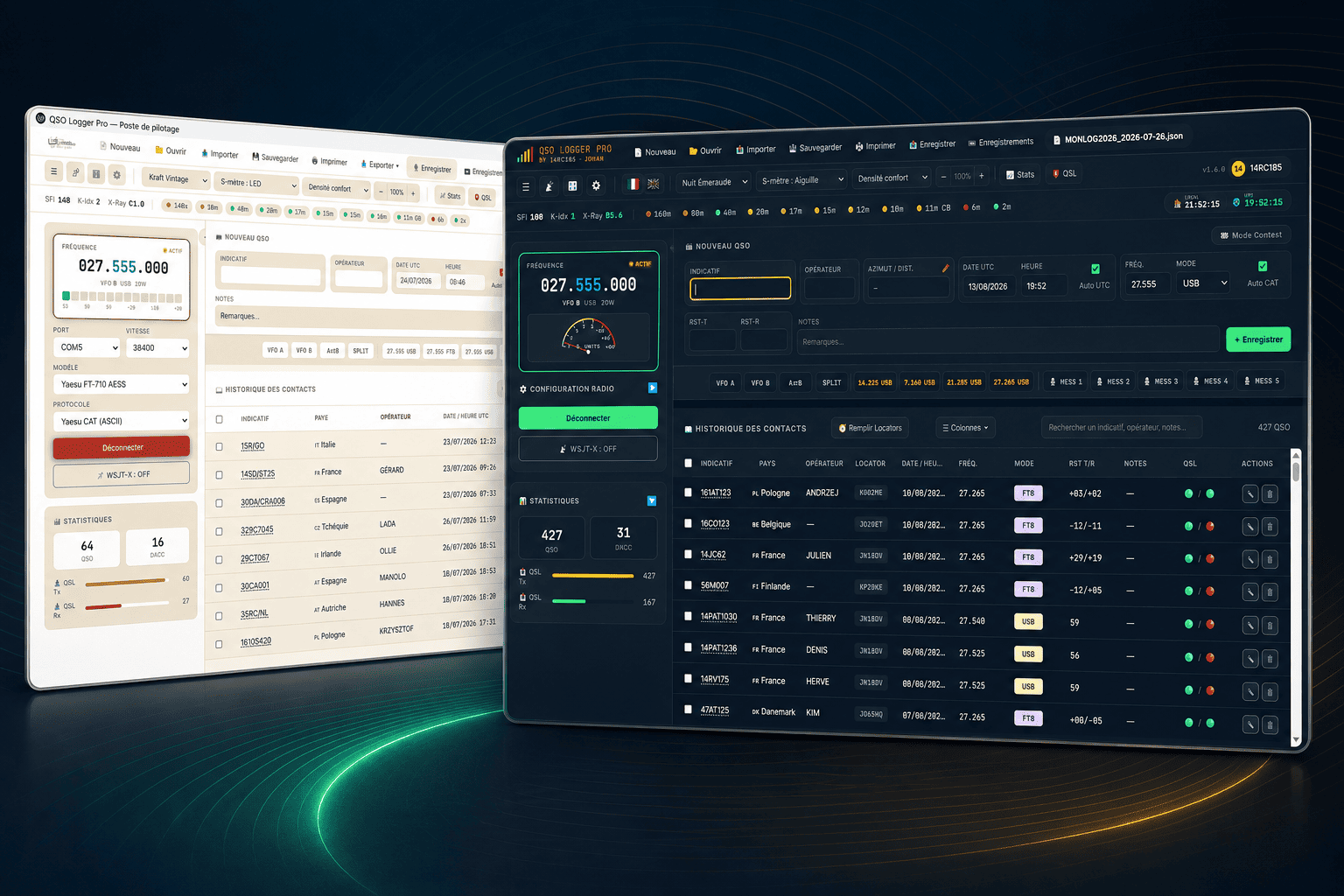Increase zoom with plus in dark window
The height and width of the screenshot is (896, 1344).
tap(982, 175)
